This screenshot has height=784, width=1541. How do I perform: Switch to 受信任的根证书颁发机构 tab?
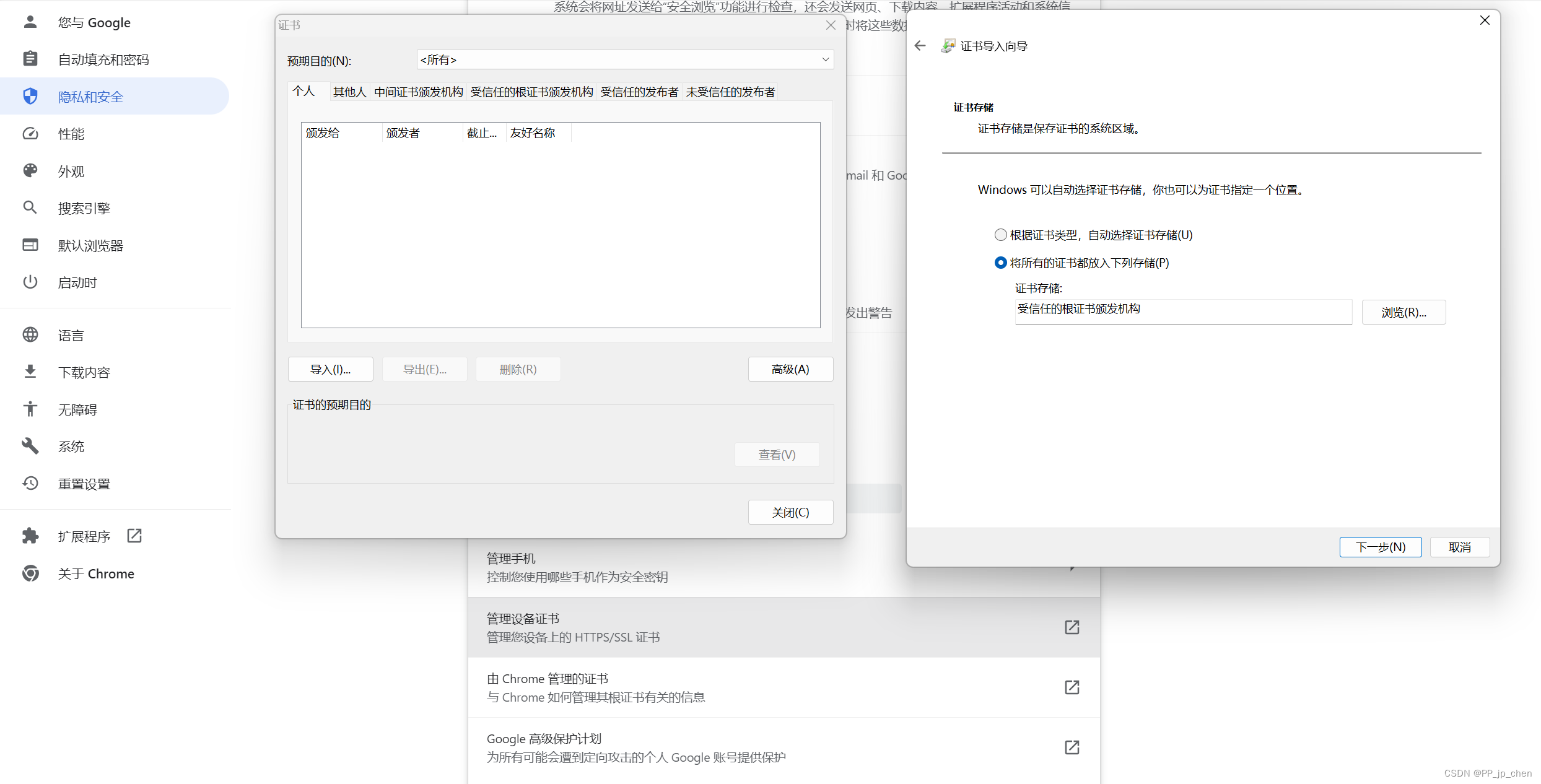coord(531,92)
